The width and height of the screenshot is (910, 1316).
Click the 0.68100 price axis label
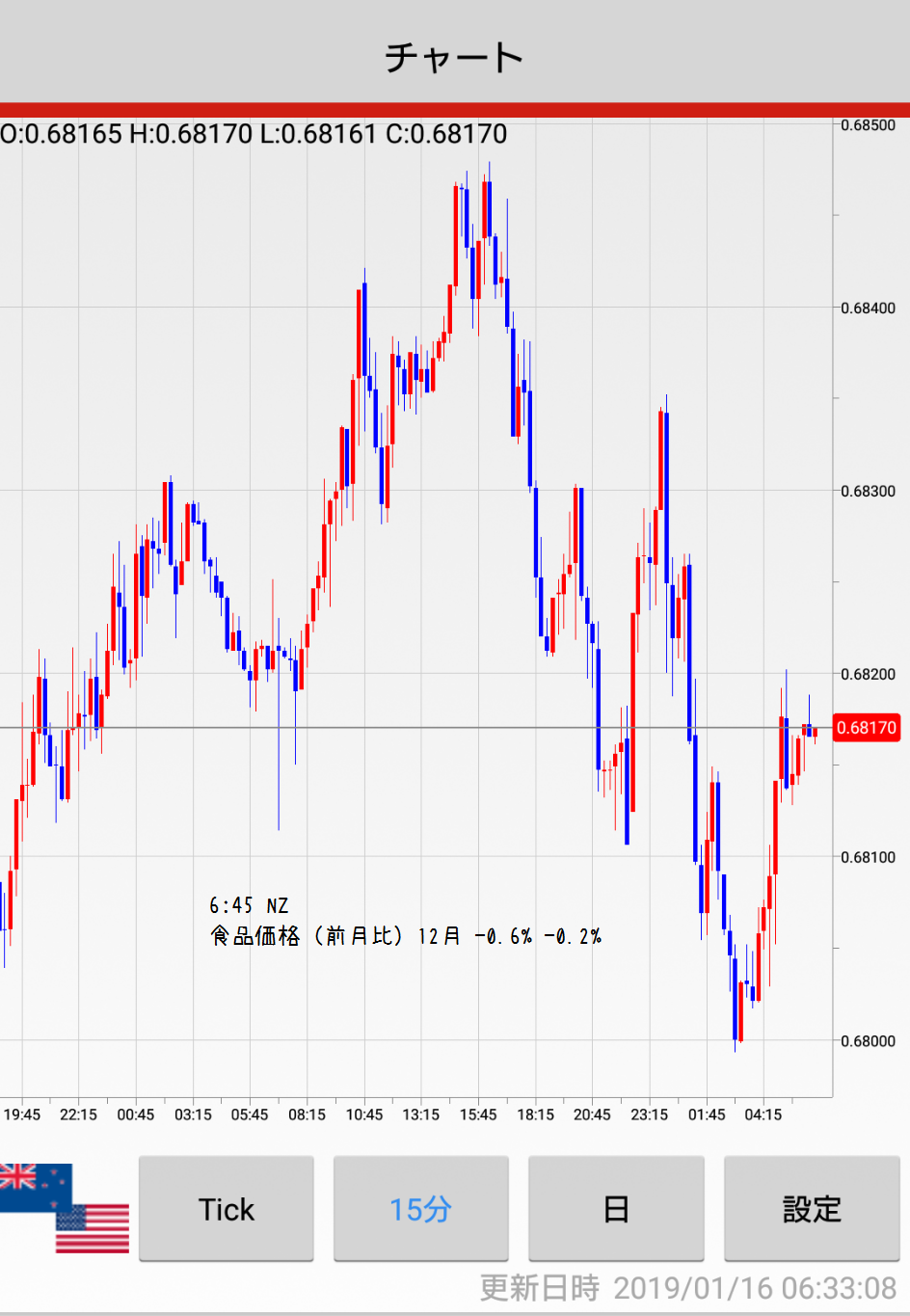(x=868, y=858)
